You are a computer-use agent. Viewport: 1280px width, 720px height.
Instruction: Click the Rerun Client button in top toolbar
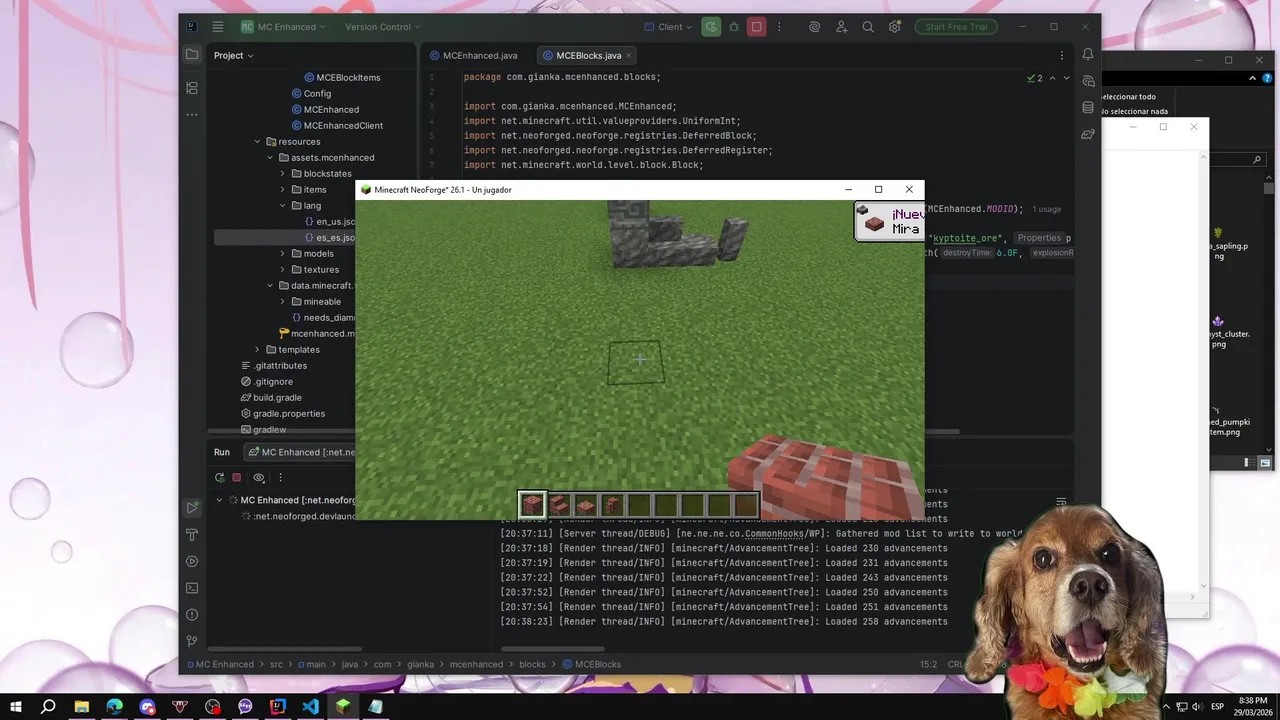click(711, 27)
